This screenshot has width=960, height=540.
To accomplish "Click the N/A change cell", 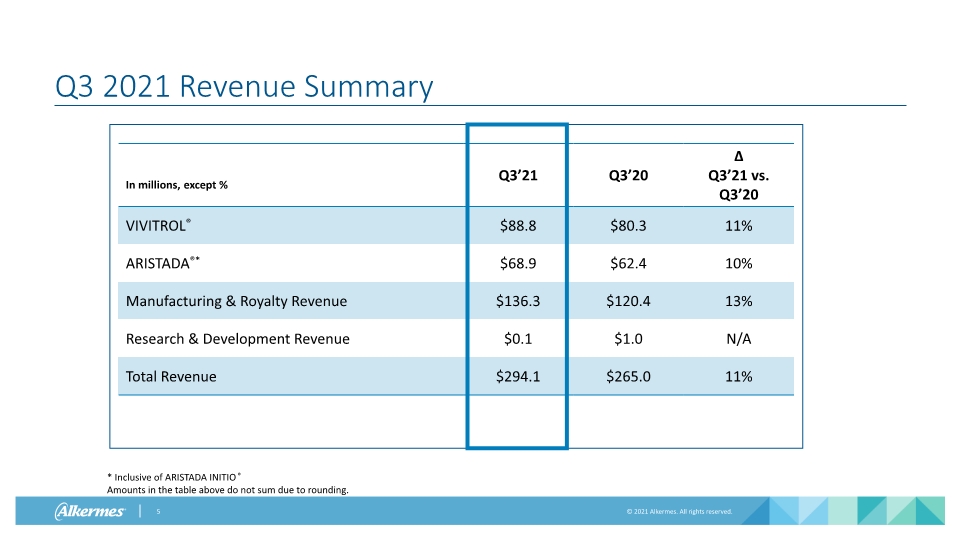I will (x=738, y=339).
